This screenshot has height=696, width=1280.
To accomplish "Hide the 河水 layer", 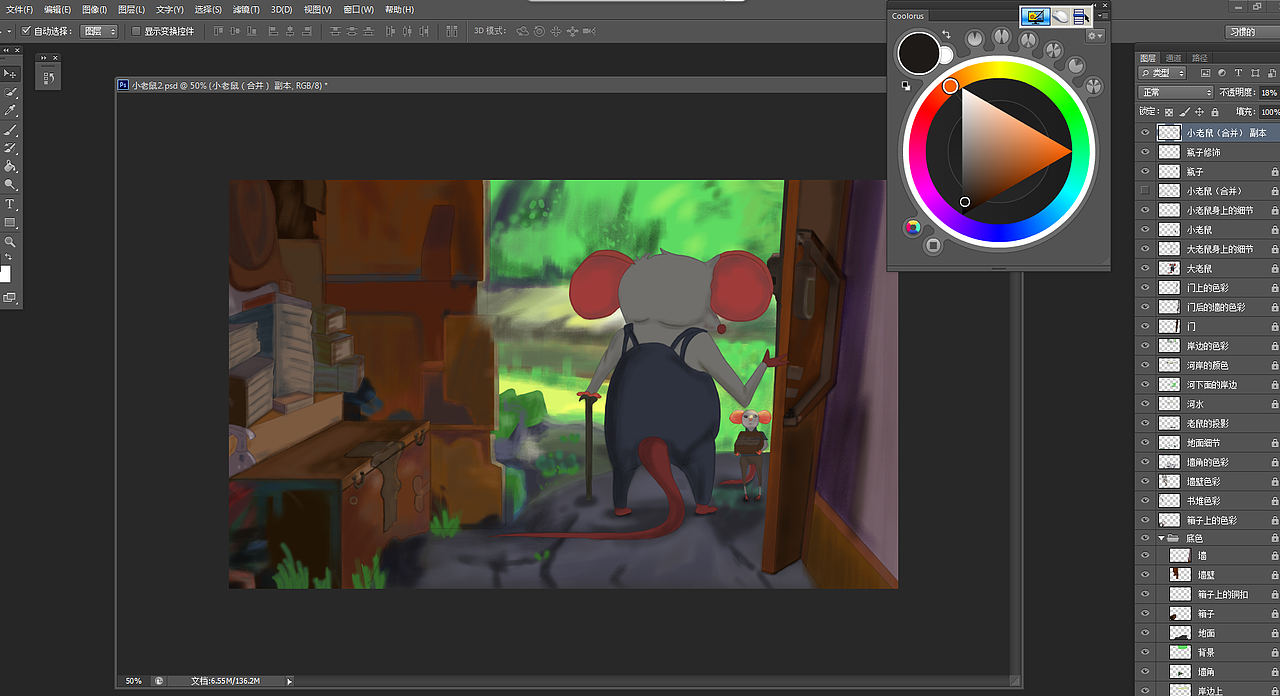I will pyautogui.click(x=1145, y=404).
